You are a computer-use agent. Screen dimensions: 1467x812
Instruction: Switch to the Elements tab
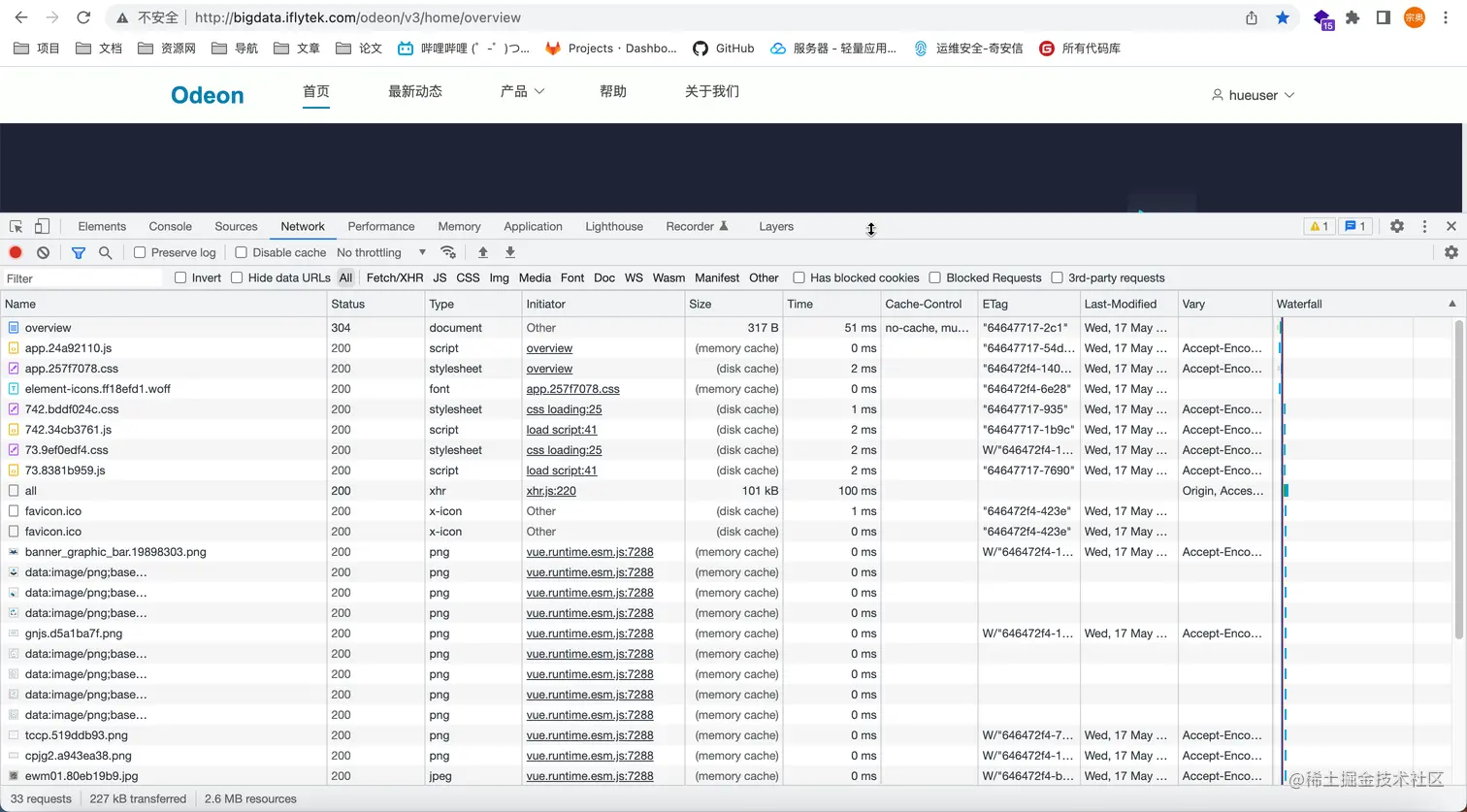click(102, 226)
